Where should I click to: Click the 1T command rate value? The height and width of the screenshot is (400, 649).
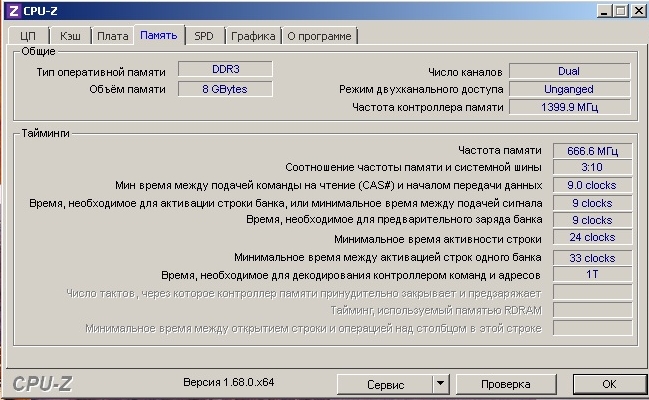592,274
